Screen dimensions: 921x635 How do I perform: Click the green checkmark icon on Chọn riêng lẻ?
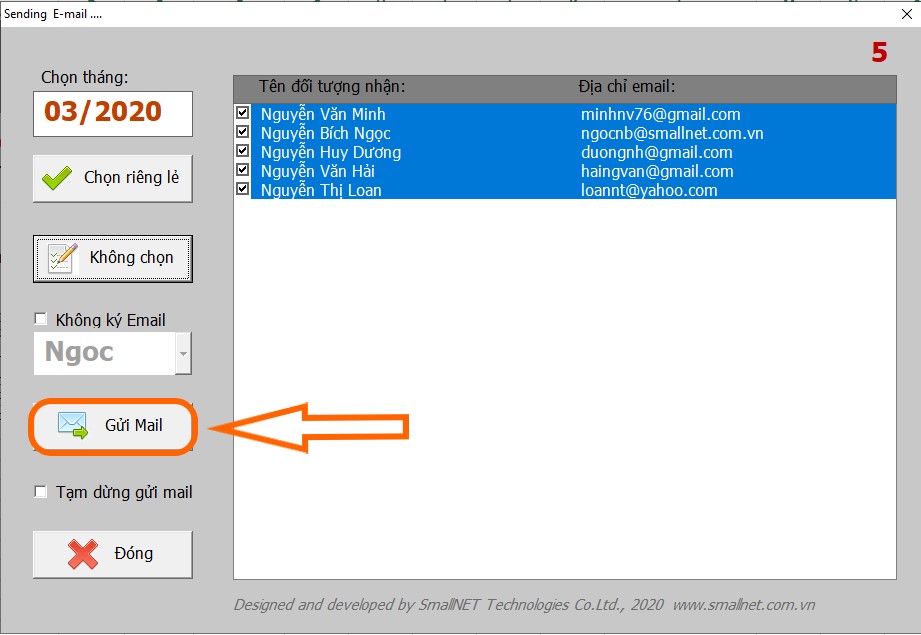point(57,178)
